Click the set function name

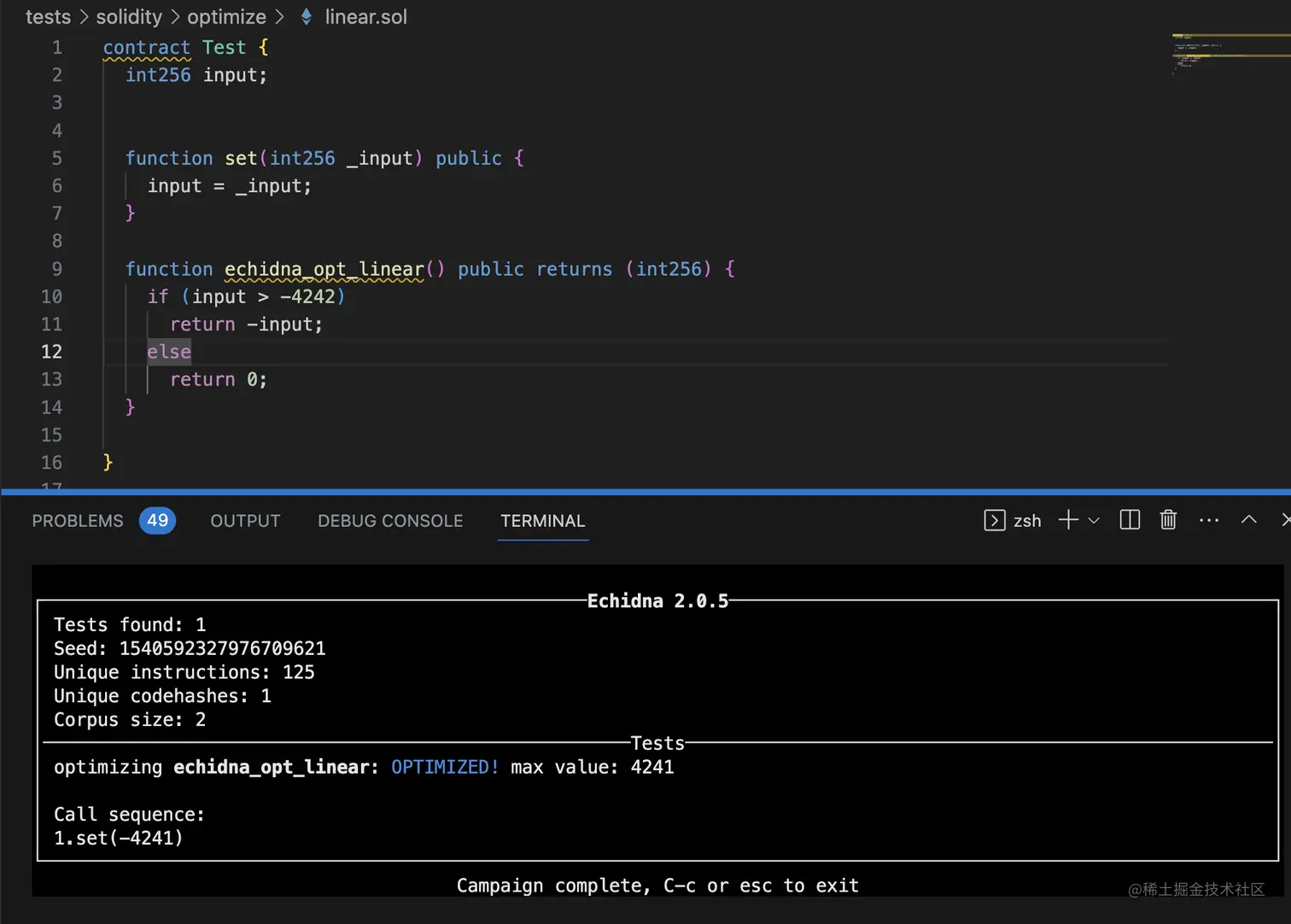(241, 158)
